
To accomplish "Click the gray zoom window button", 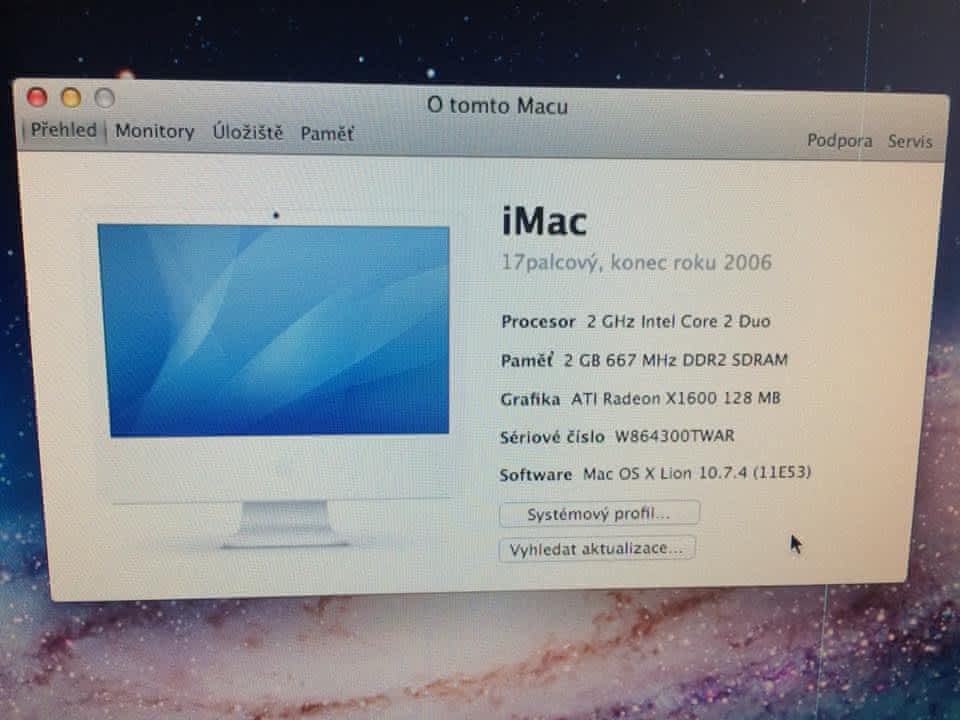I will pos(105,98).
